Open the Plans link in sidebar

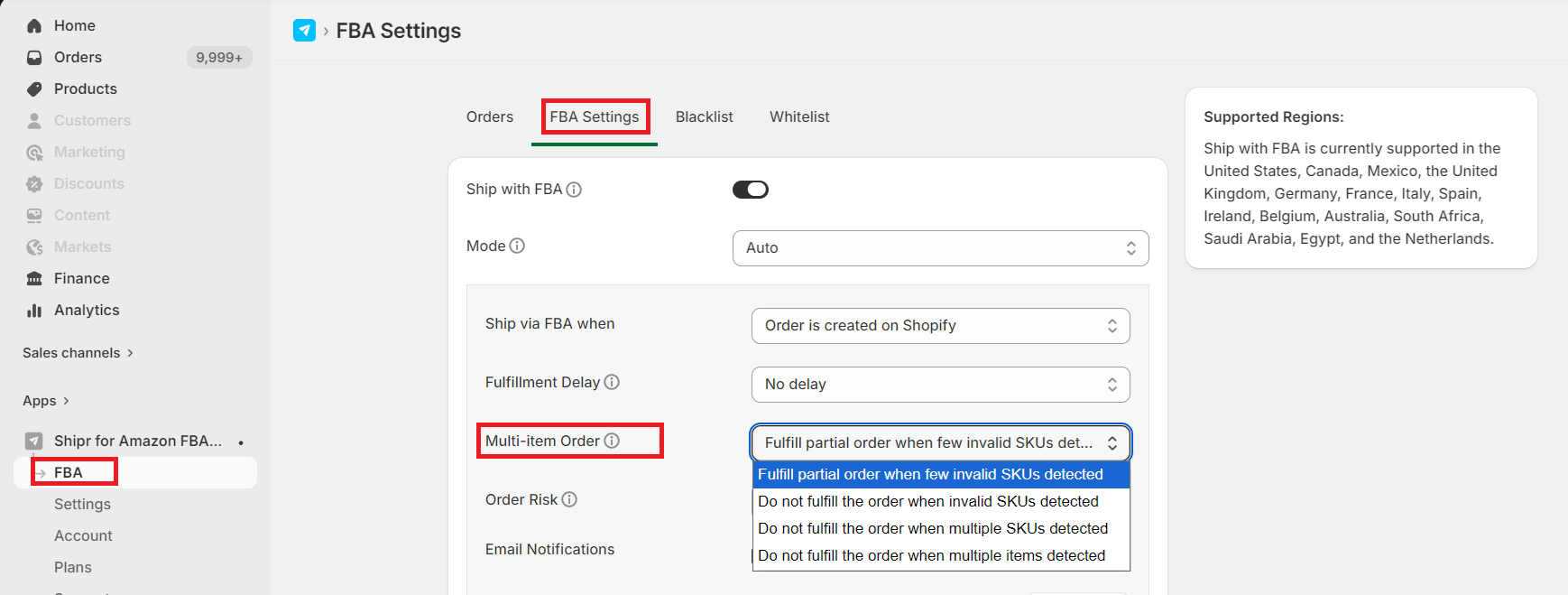[73, 568]
